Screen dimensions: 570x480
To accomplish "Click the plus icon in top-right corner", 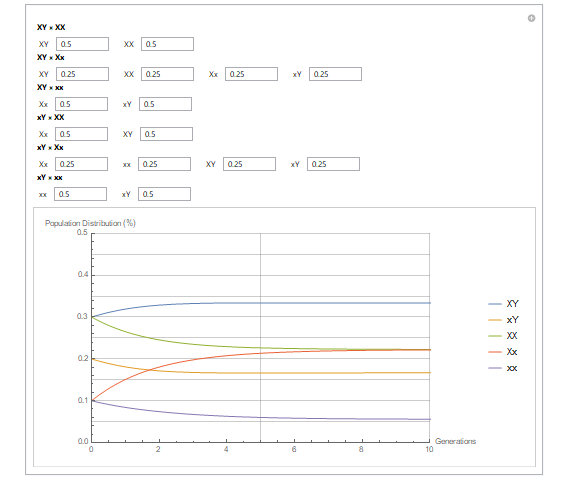I will (531, 18).
